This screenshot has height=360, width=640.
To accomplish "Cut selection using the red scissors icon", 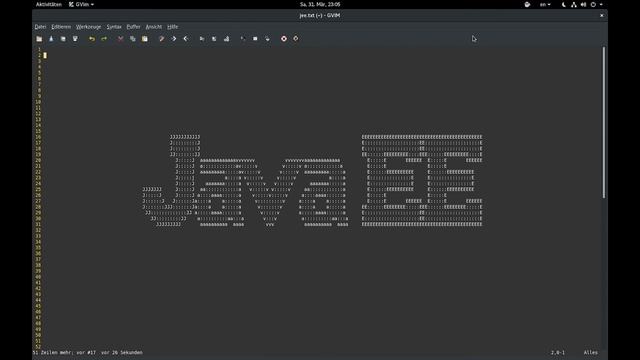I will pyautogui.click(x=120, y=39).
